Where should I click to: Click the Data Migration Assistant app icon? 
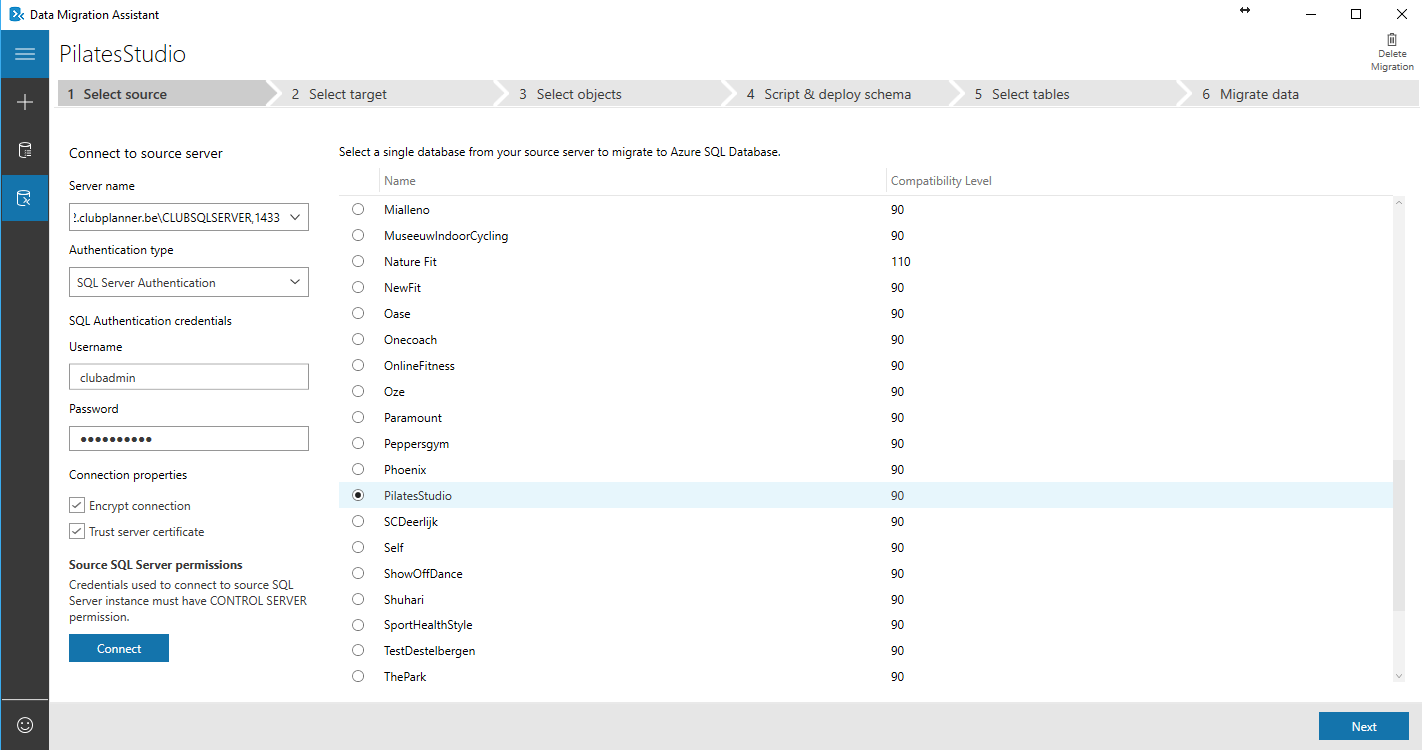(16, 14)
